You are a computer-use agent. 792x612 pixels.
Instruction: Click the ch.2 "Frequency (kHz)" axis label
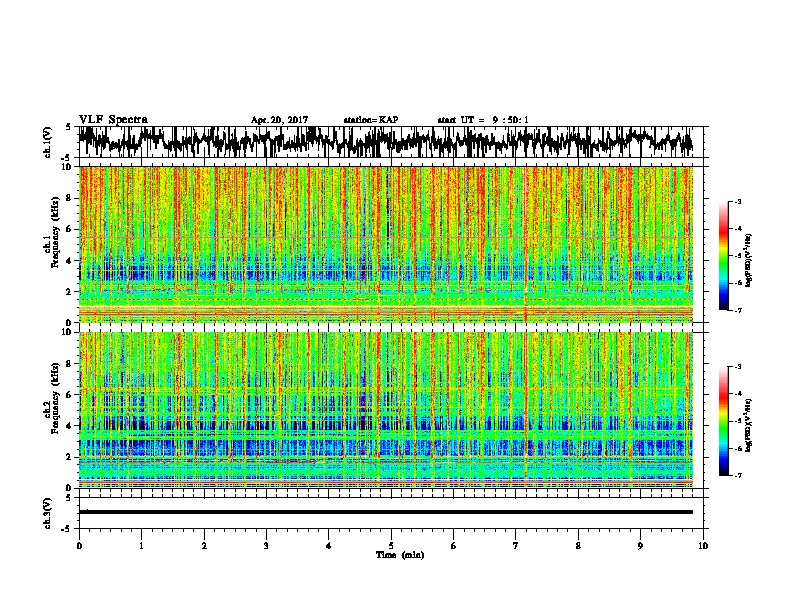pos(54,398)
